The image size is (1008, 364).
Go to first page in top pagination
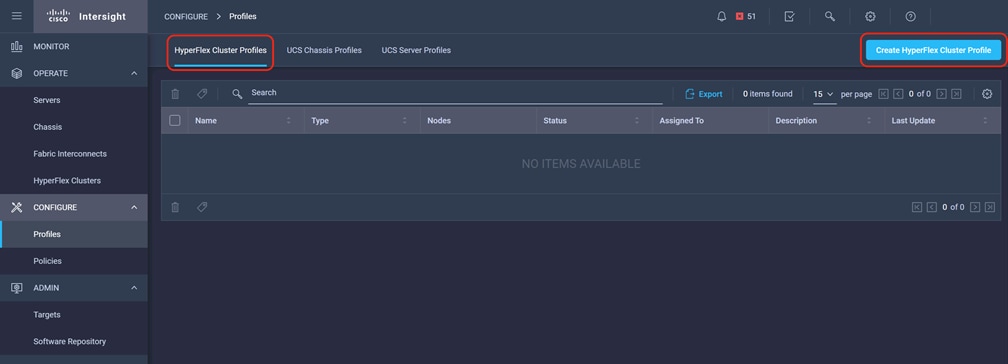(883, 94)
